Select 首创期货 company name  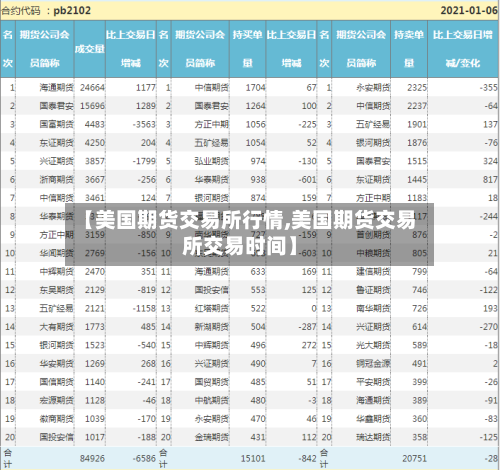(x=373, y=235)
